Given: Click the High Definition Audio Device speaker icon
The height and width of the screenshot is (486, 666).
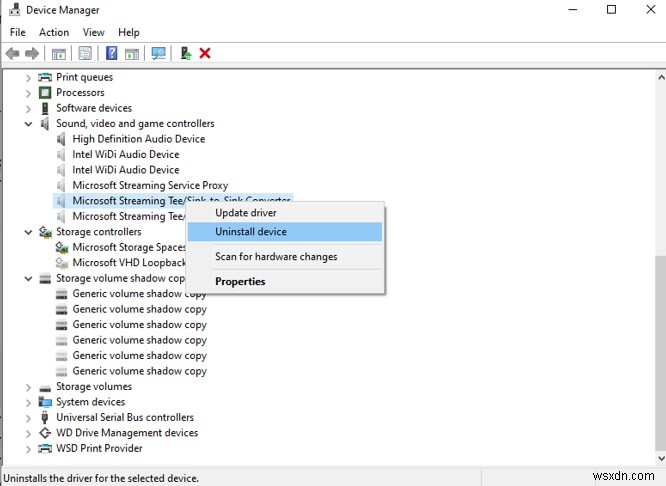Looking at the screenshot, I should 61,139.
